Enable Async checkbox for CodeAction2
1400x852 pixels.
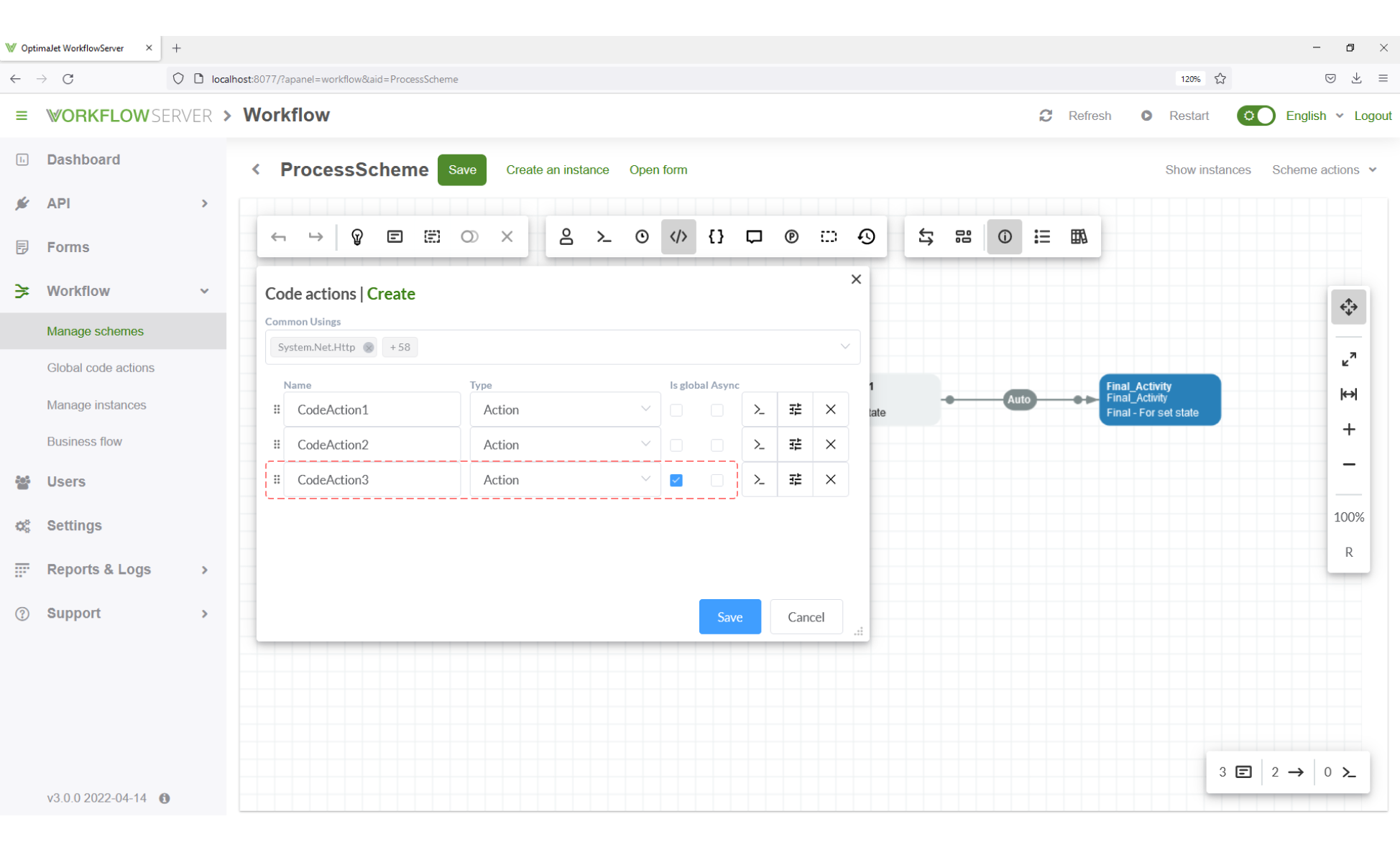(717, 445)
